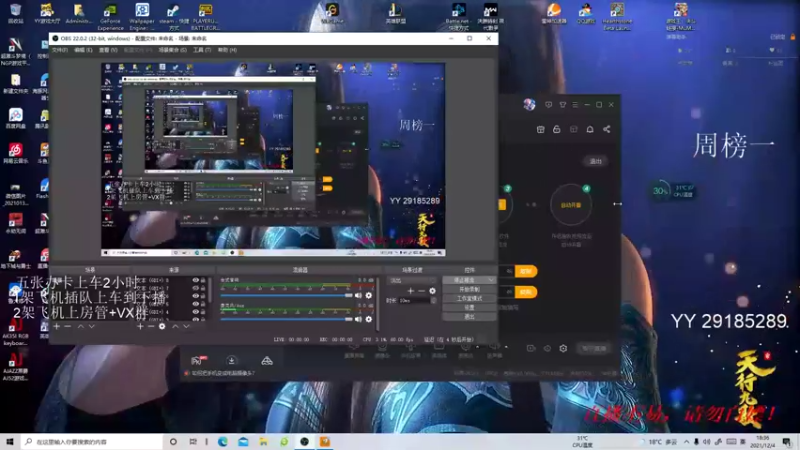Open the 查看(V) menu in OBS
This screenshot has width=800, height=450.
pos(108,50)
